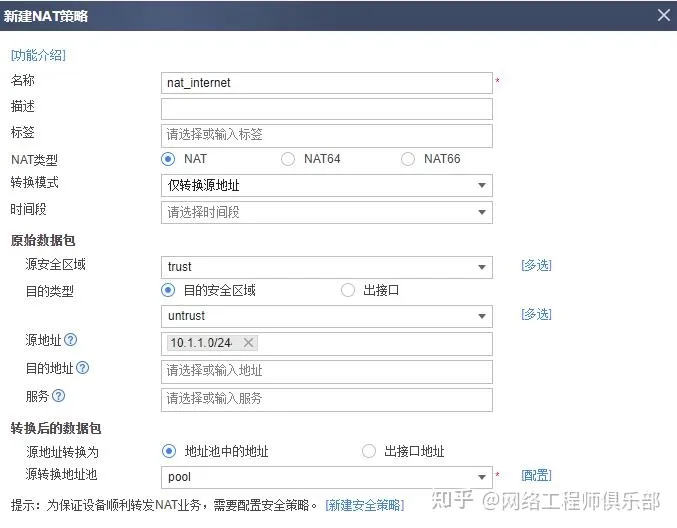Viewport: 677px width, 528px height.
Task: Open help icon beside 源地址
Action: (x=70, y=340)
